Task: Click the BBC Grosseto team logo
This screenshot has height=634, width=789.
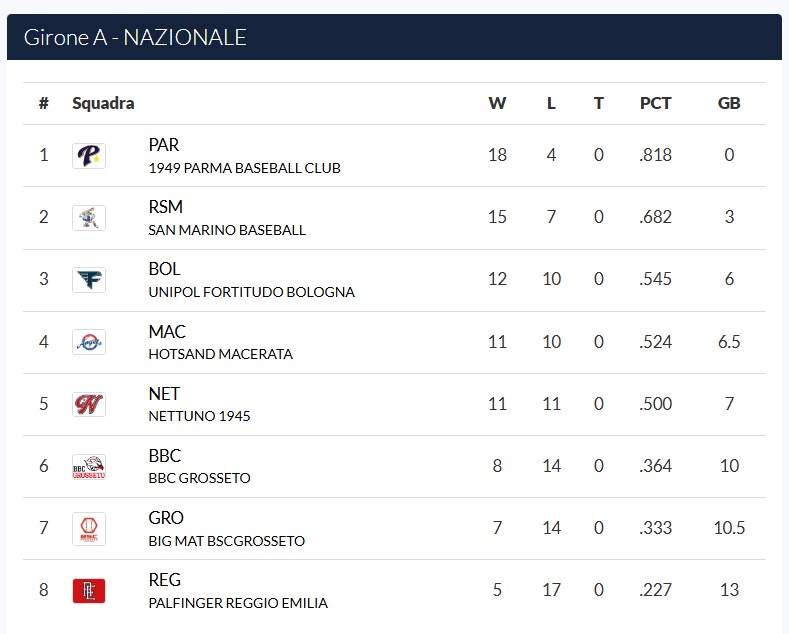Action: [89, 466]
